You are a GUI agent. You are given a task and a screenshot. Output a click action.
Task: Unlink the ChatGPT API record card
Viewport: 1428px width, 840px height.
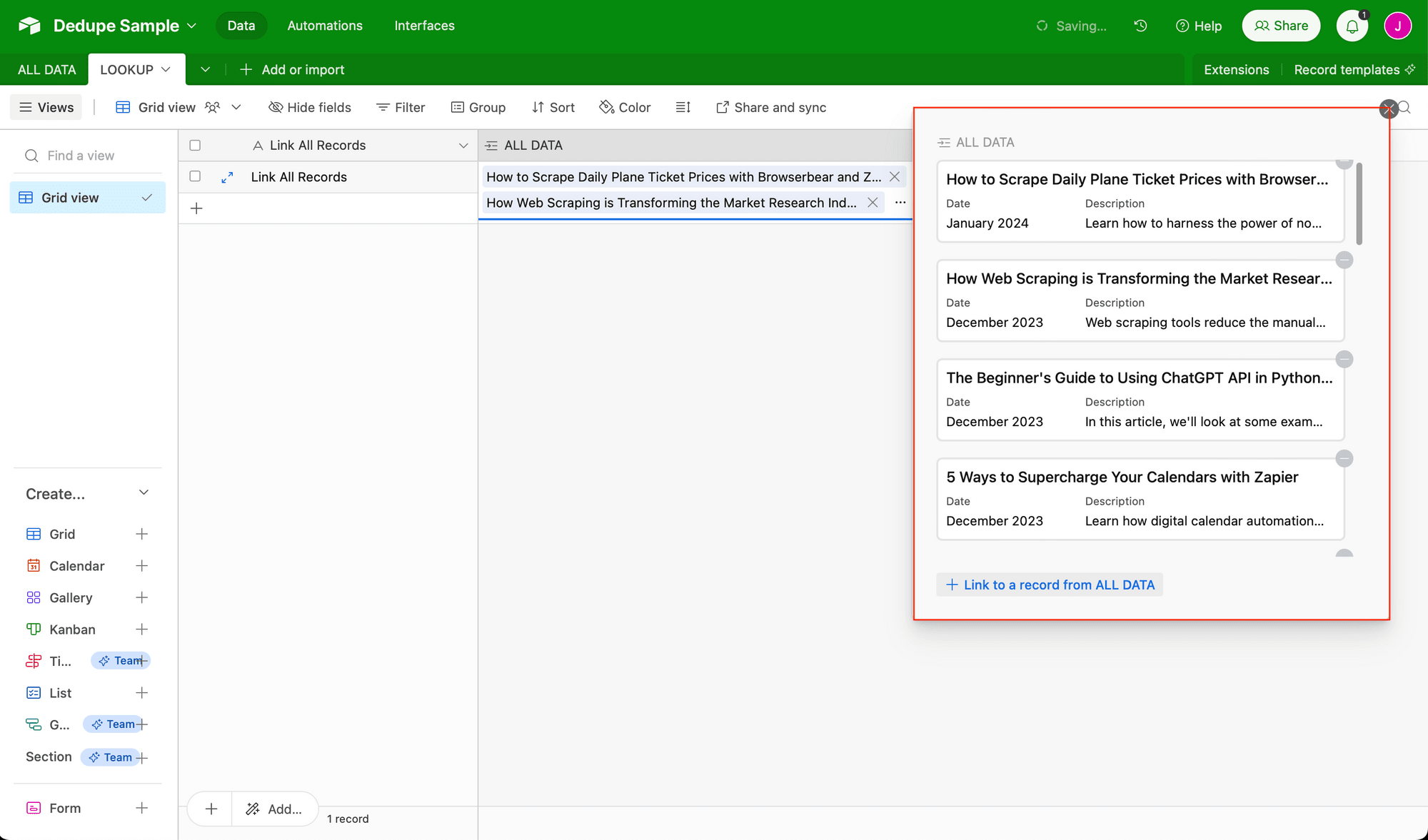click(x=1344, y=360)
